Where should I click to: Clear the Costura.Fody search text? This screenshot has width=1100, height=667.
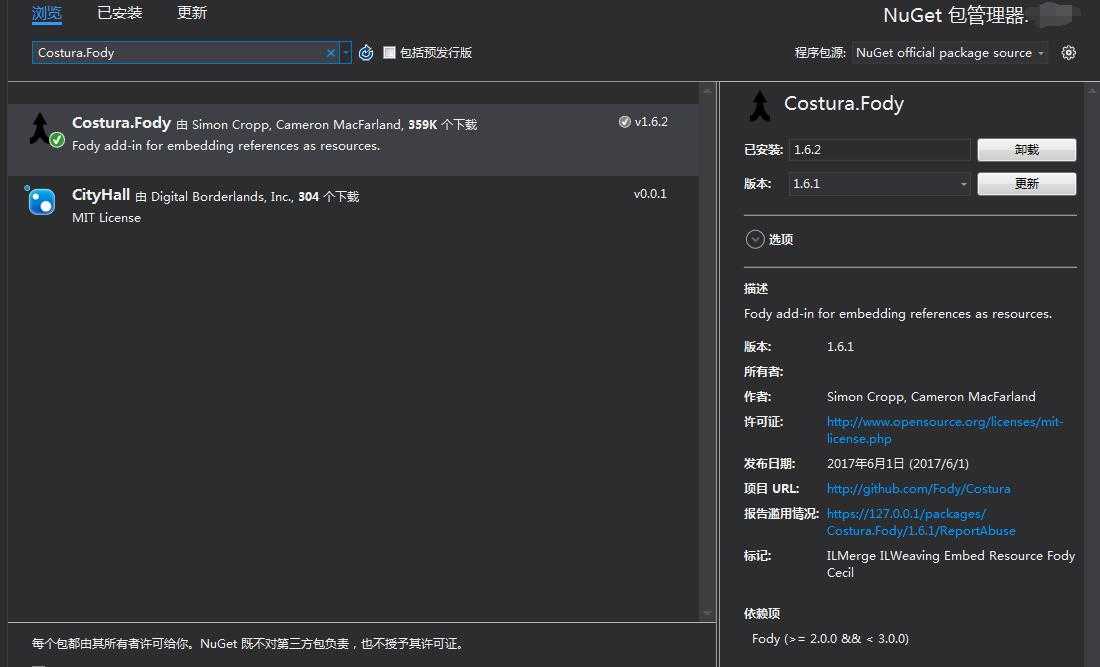pos(330,53)
